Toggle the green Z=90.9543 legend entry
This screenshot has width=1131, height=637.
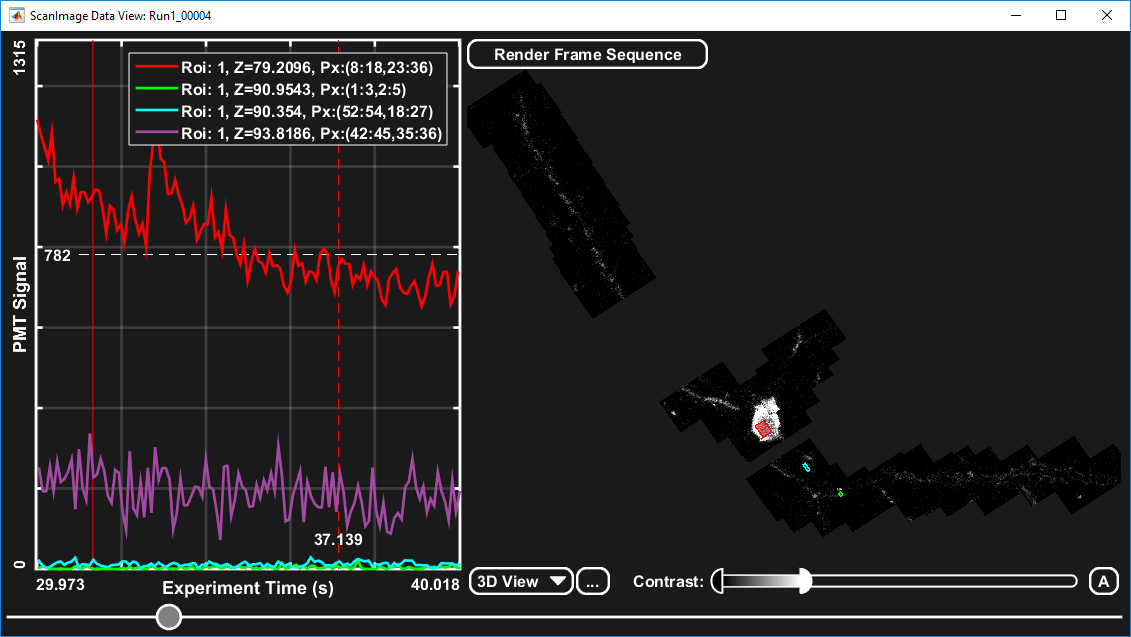[x=290, y=90]
